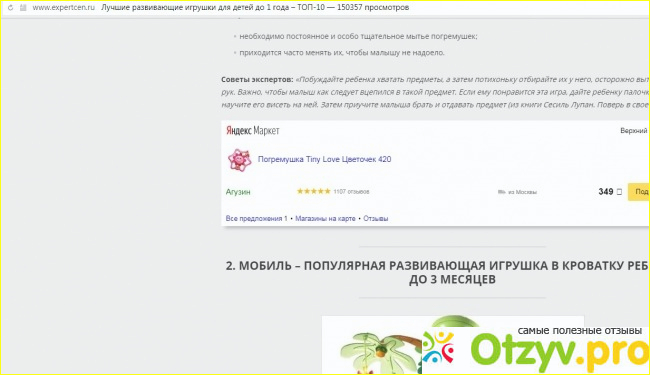Open the Отзывы link in Market widget
The image size is (650, 375).
tap(376, 218)
